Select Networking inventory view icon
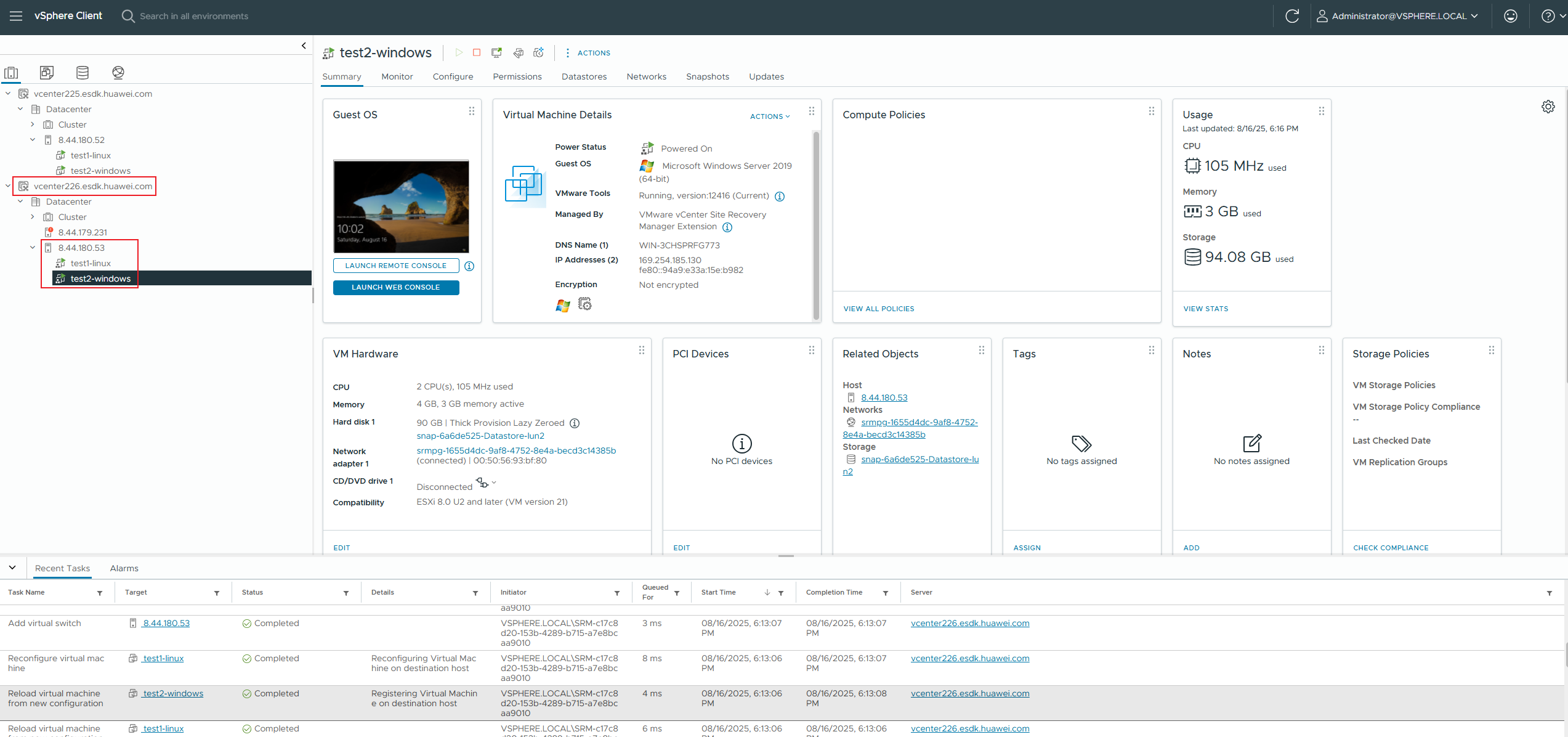The width and height of the screenshot is (1568, 737). 118,73
